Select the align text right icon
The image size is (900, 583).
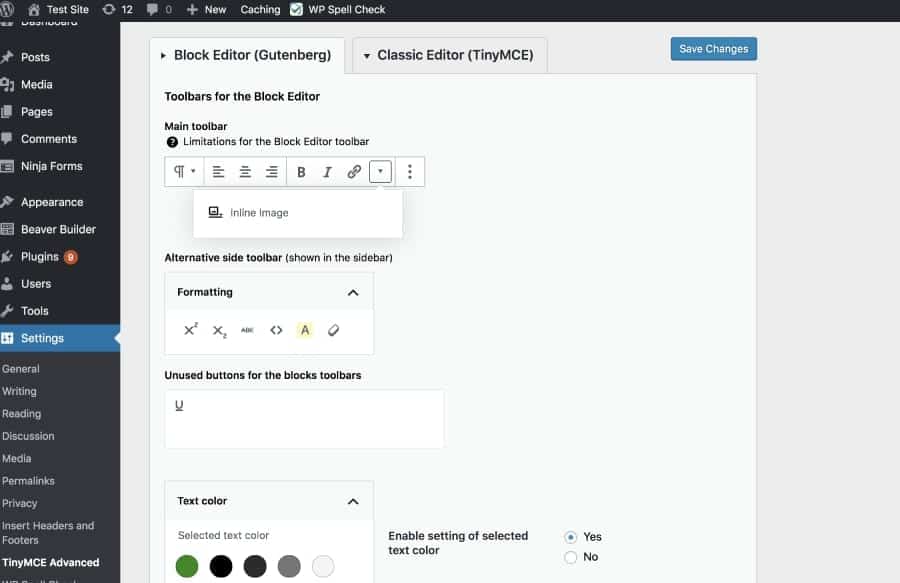point(271,172)
